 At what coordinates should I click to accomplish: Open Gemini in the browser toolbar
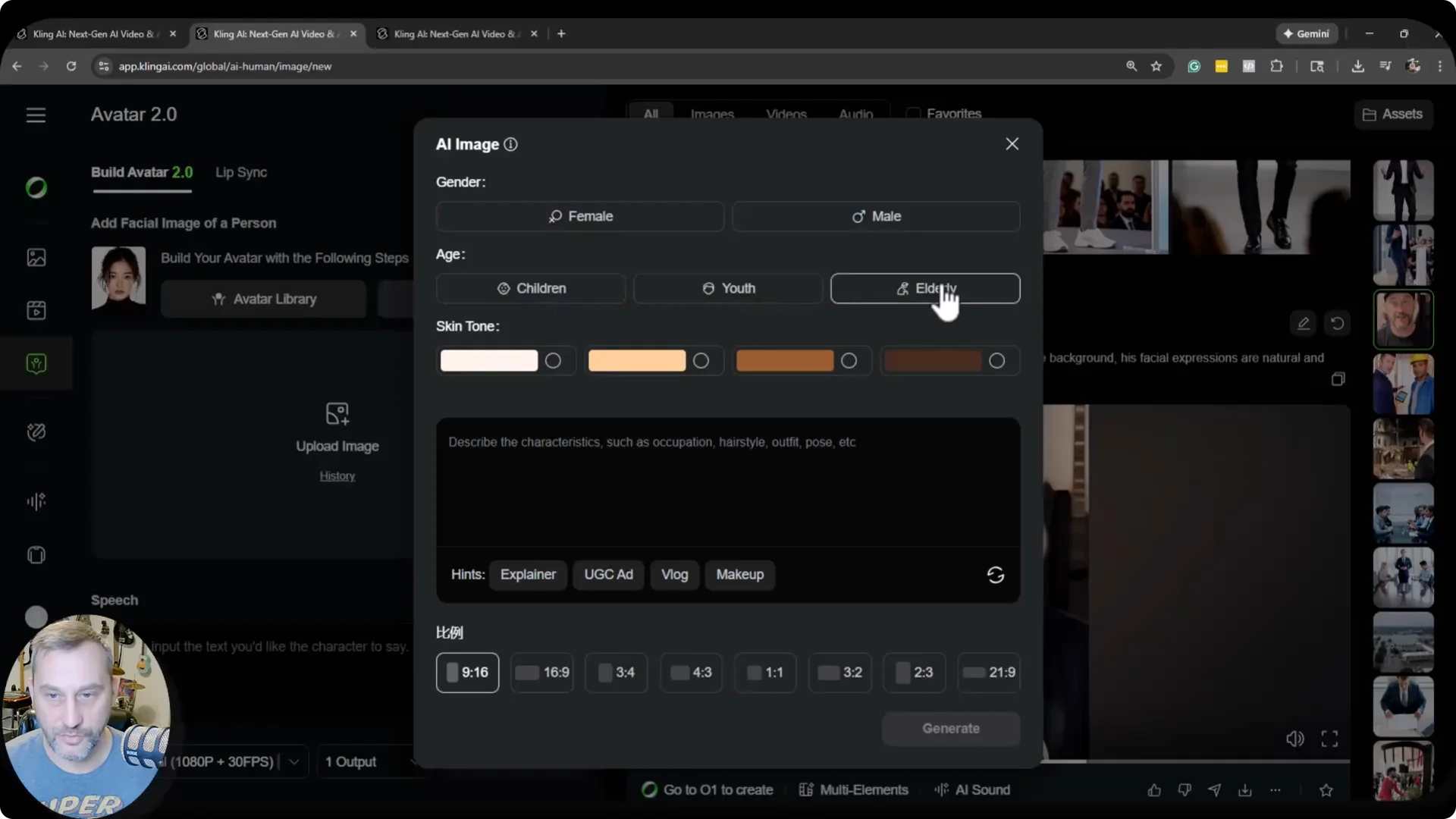tap(1306, 34)
